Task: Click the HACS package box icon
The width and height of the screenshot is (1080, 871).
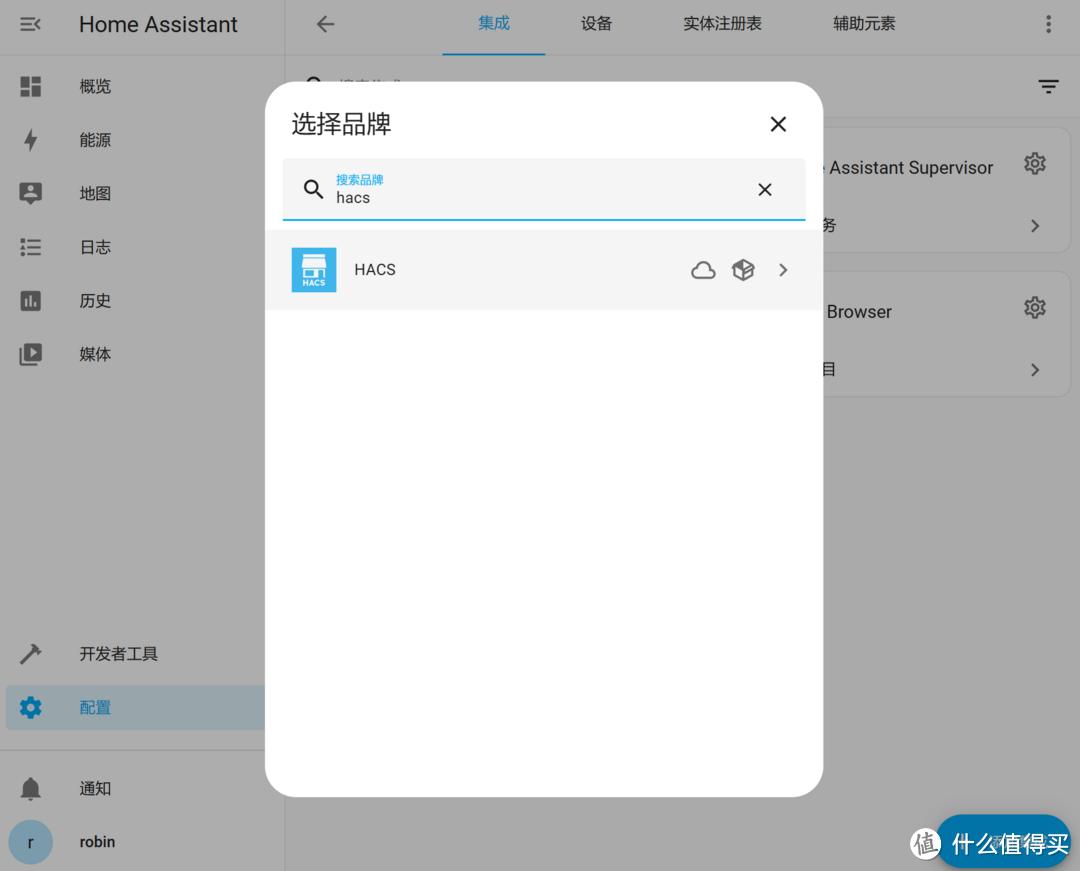Action: click(743, 270)
